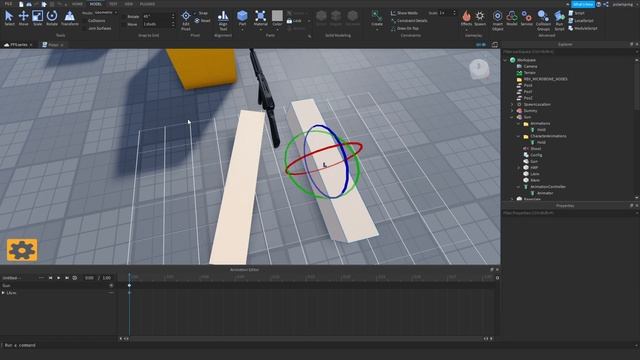
Task: Click the share icon near username
Action: click(x=606, y=4)
